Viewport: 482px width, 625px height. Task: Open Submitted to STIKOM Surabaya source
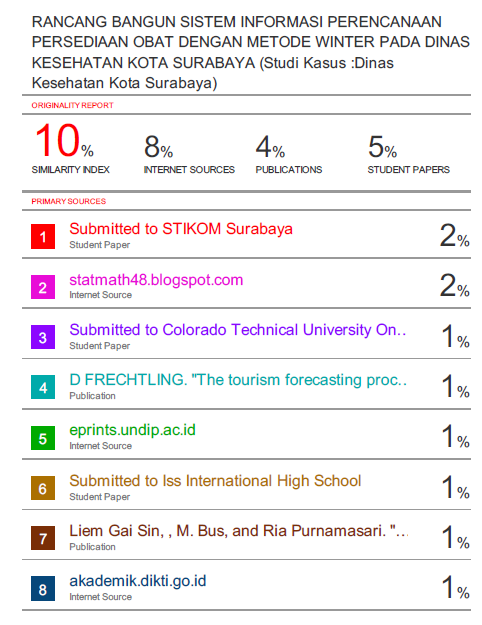[x=181, y=229]
